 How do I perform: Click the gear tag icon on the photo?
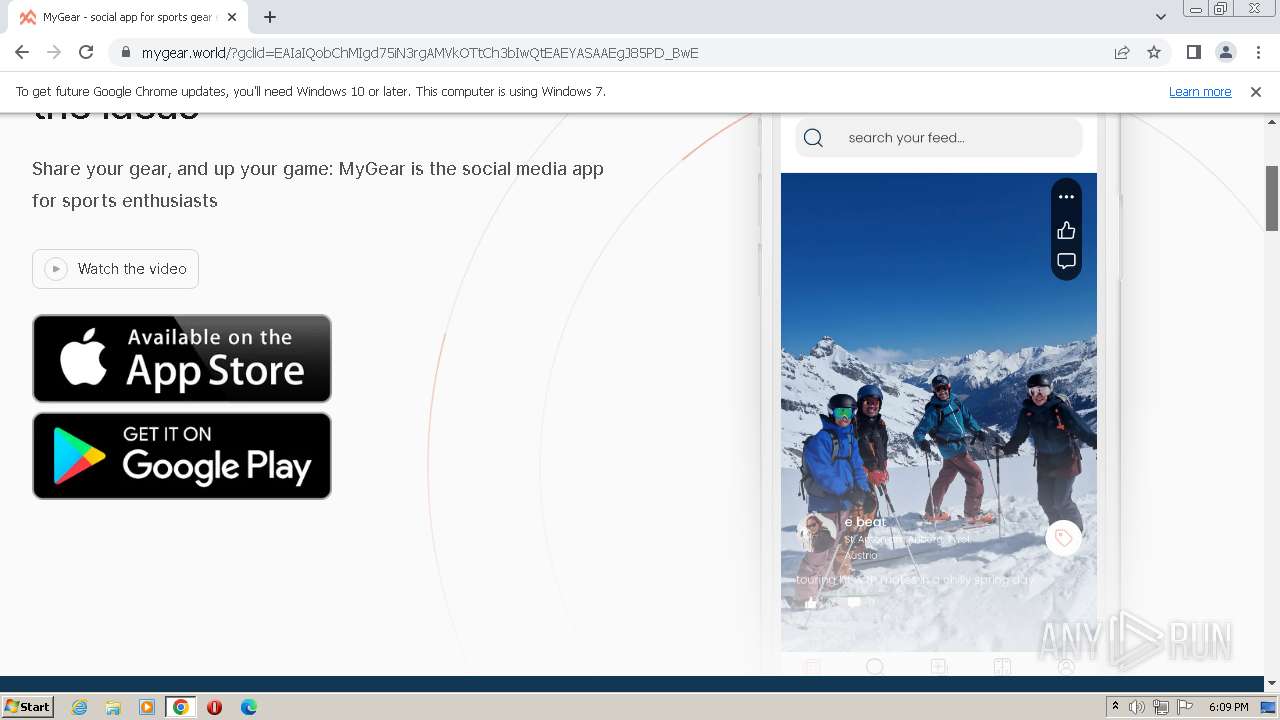click(1063, 538)
